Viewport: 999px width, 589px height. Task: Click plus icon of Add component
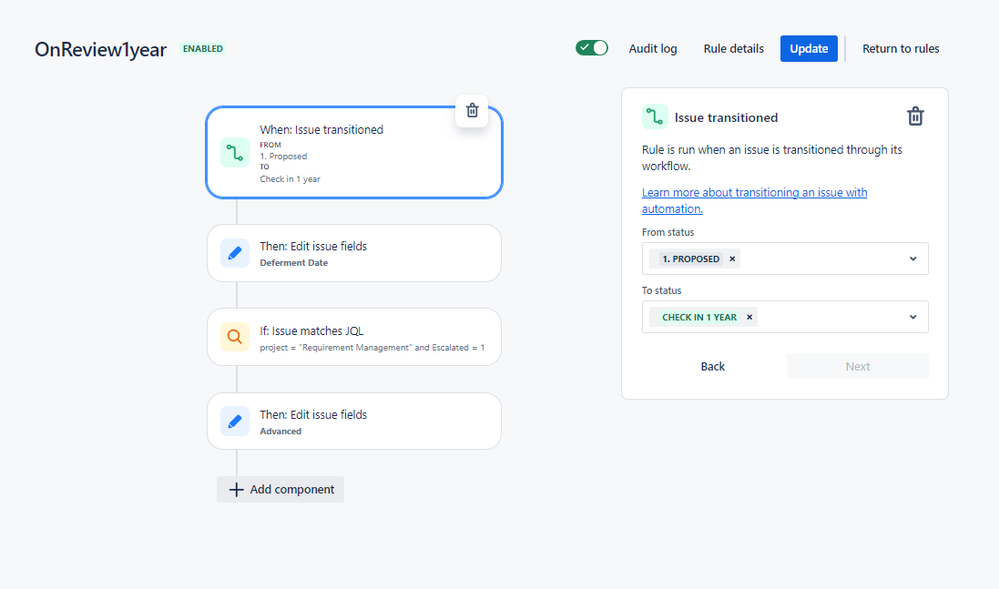tap(236, 490)
